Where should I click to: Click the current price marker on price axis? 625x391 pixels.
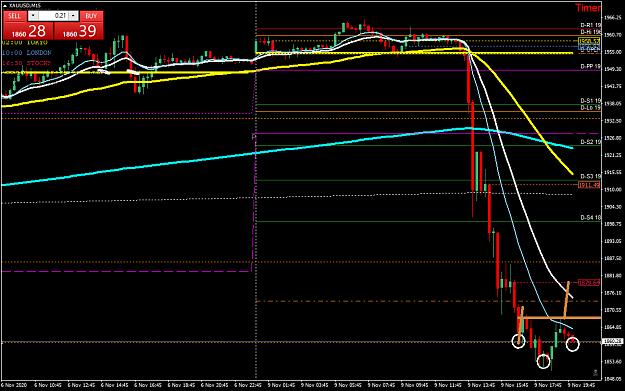coord(613,342)
